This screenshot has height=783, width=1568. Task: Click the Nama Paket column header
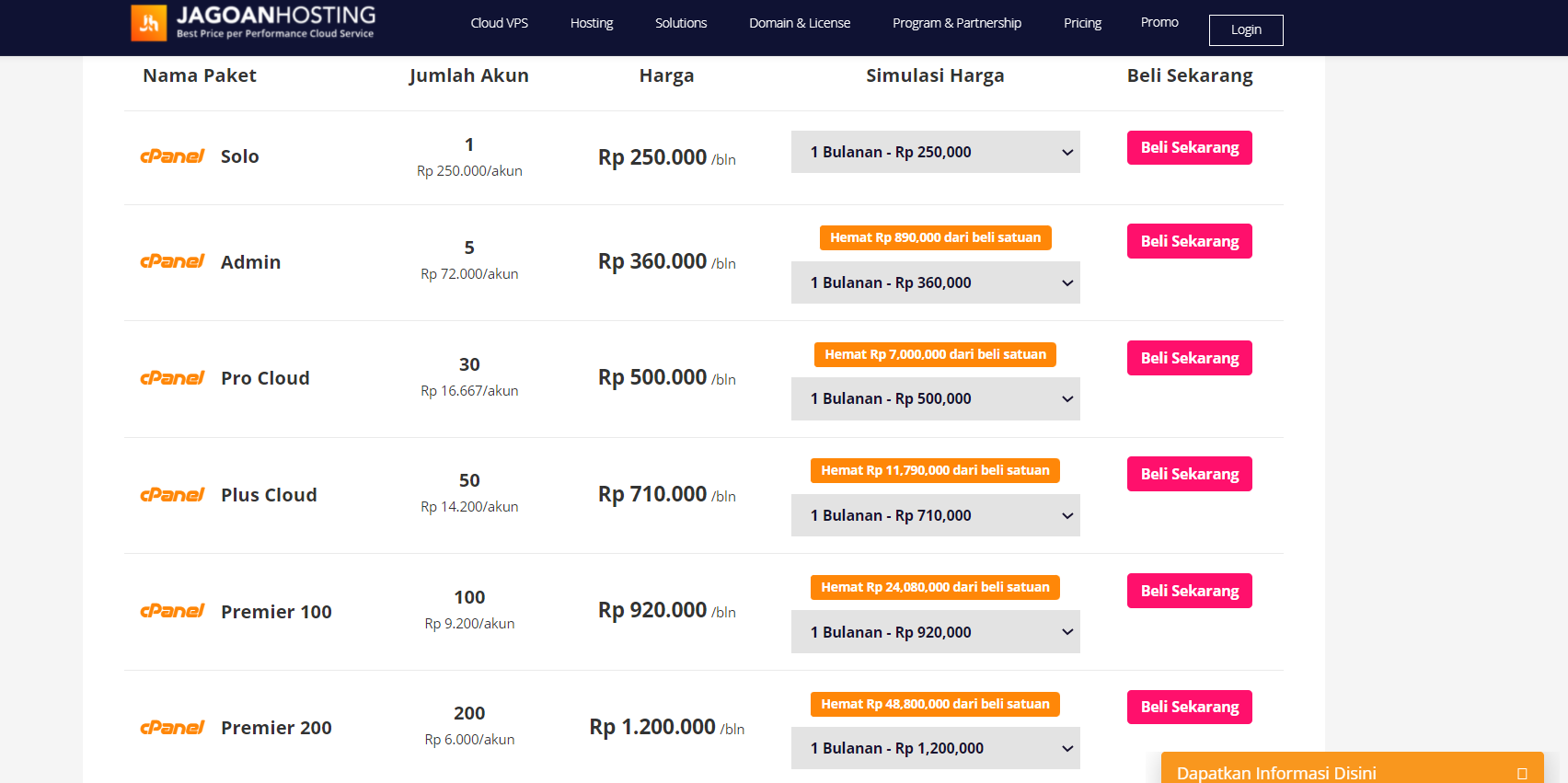point(200,75)
